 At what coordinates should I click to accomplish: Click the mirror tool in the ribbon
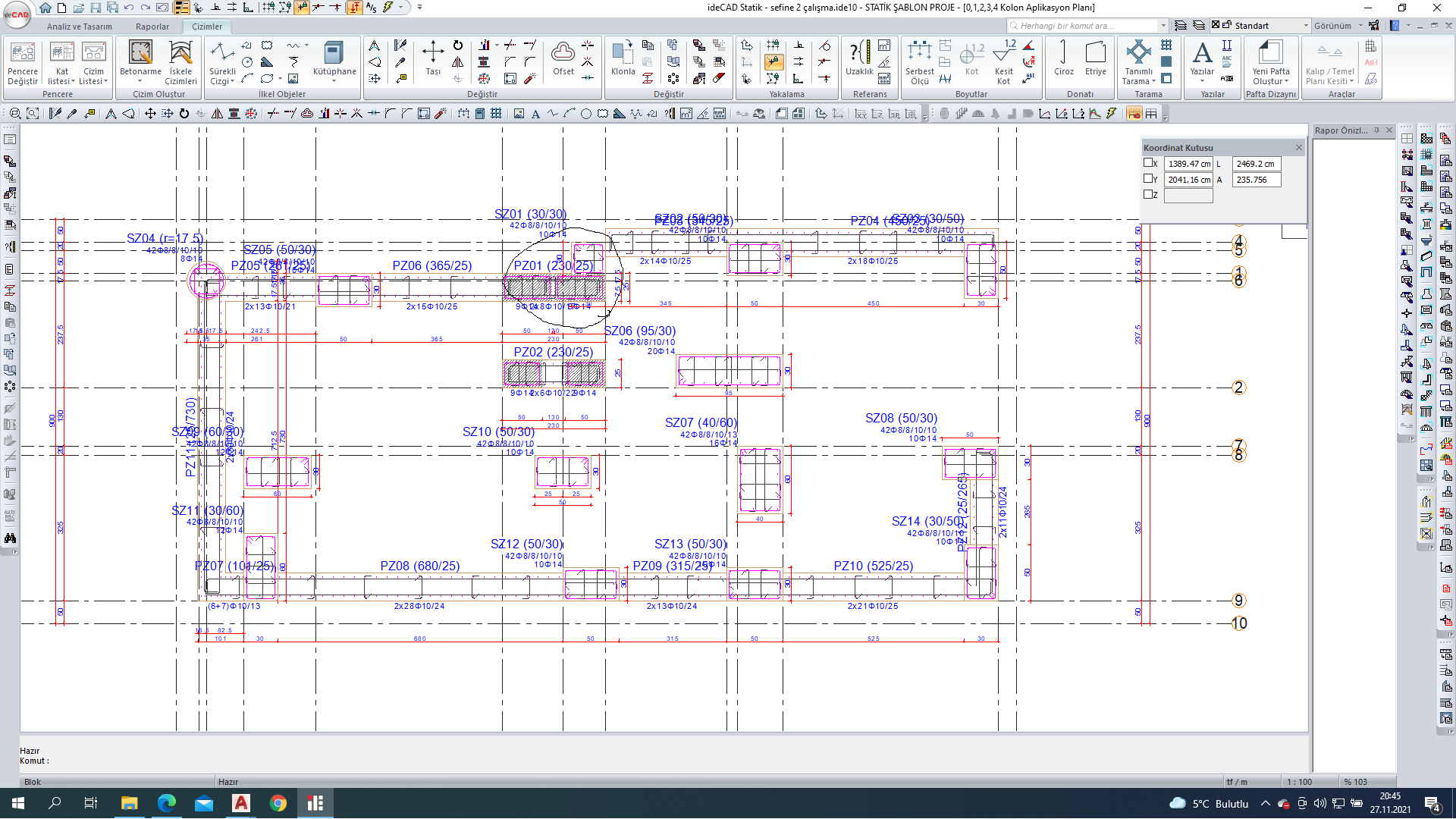[x=458, y=62]
